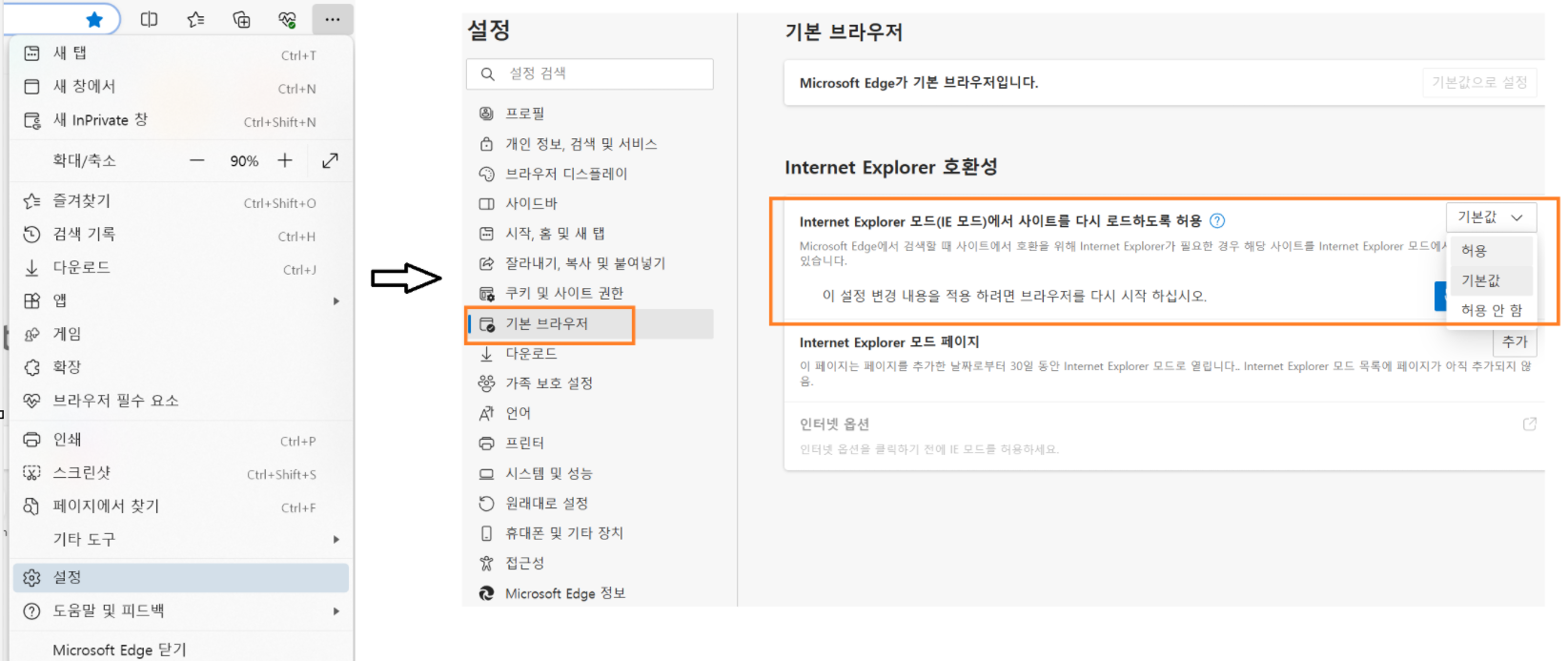Screen dimensions: 1568x661
Task: Open 페이지에서 찾기 menu entry
Action: click(x=181, y=506)
